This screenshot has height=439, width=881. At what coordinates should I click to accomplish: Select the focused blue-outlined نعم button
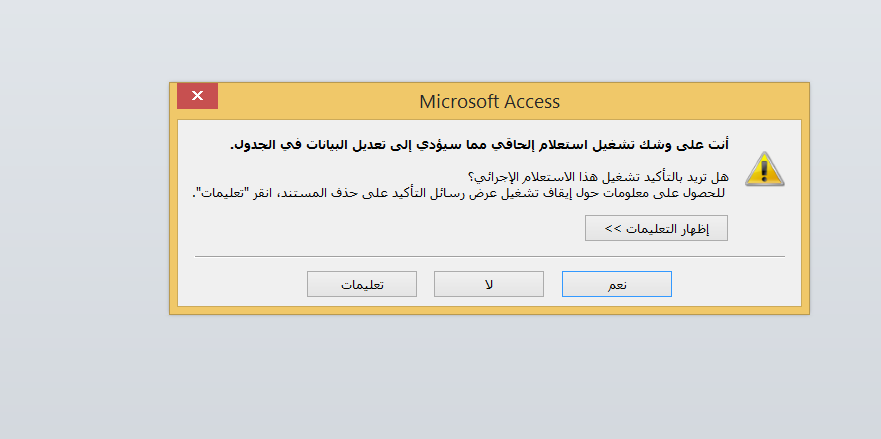click(x=616, y=284)
